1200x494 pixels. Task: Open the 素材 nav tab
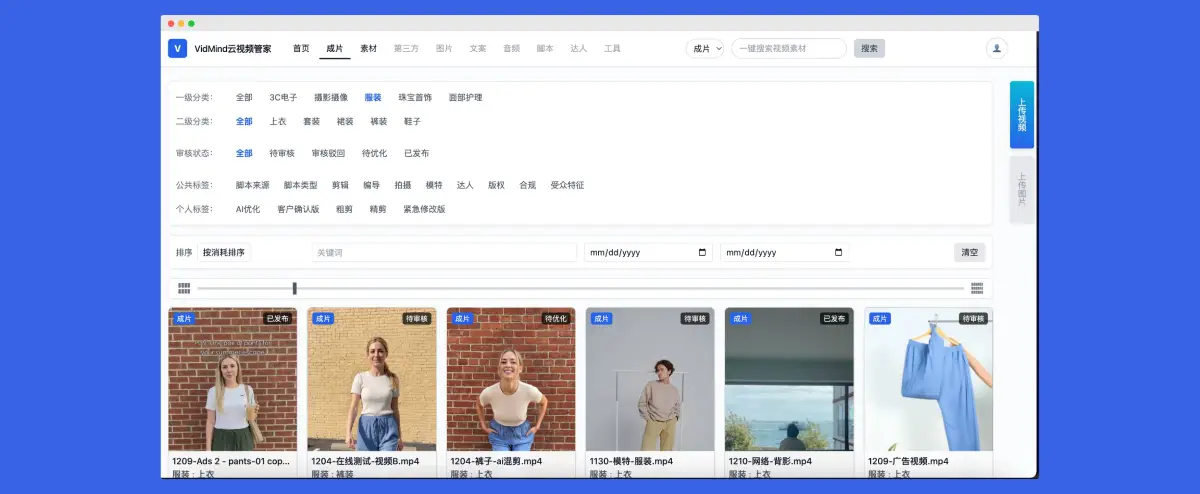(x=369, y=48)
